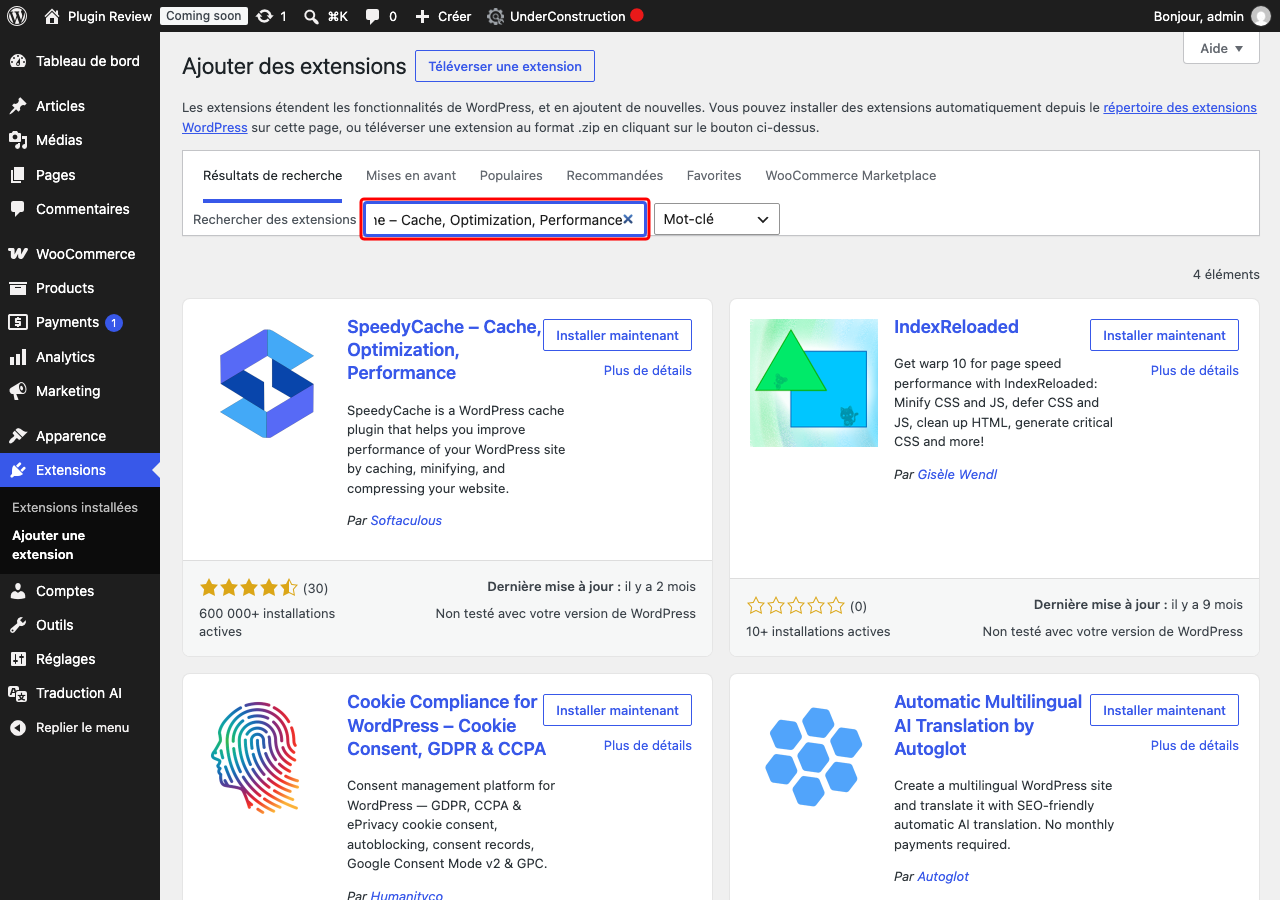Click the Products archive icon
Viewport: 1280px width, 900px height.
tap(18, 288)
